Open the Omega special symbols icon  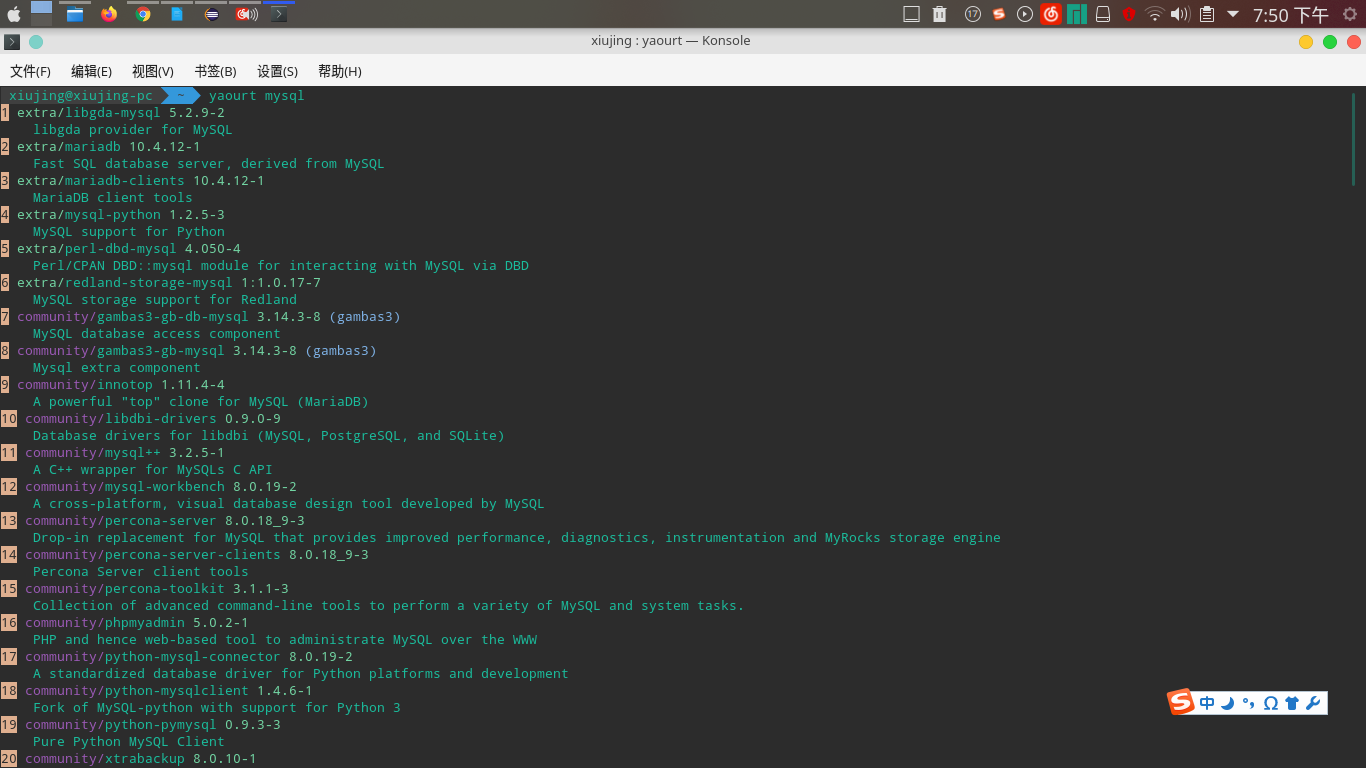point(1270,703)
